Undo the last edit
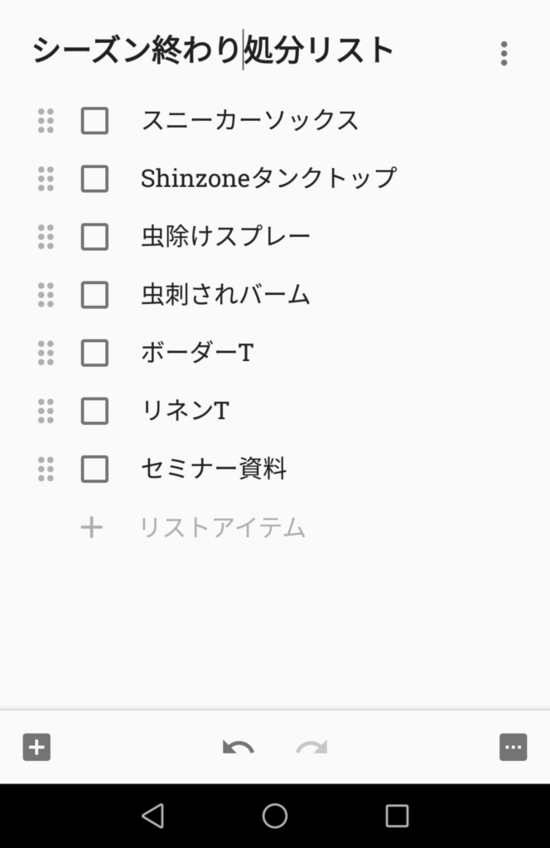Image resolution: width=550 pixels, height=848 pixels. pyautogui.click(x=238, y=747)
